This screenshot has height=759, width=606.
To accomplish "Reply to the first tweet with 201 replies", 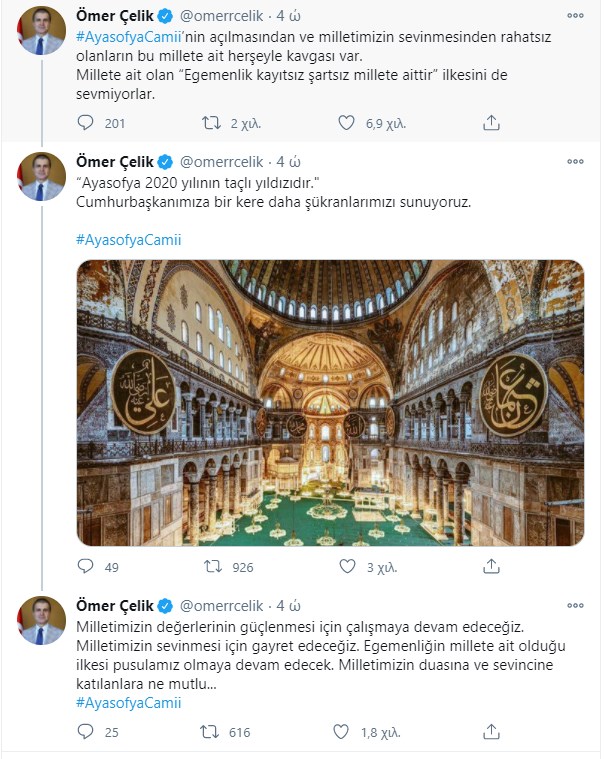I will pos(86,123).
